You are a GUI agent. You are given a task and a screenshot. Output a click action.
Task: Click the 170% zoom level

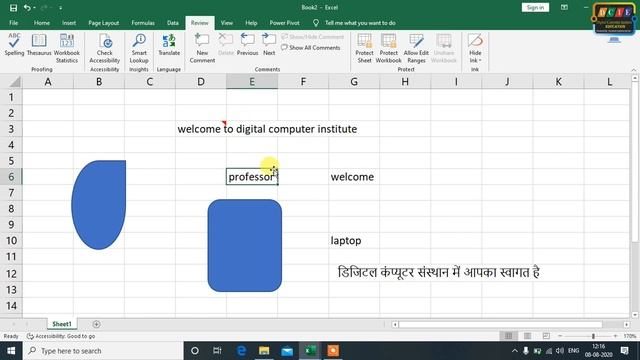pyautogui.click(x=629, y=336)
